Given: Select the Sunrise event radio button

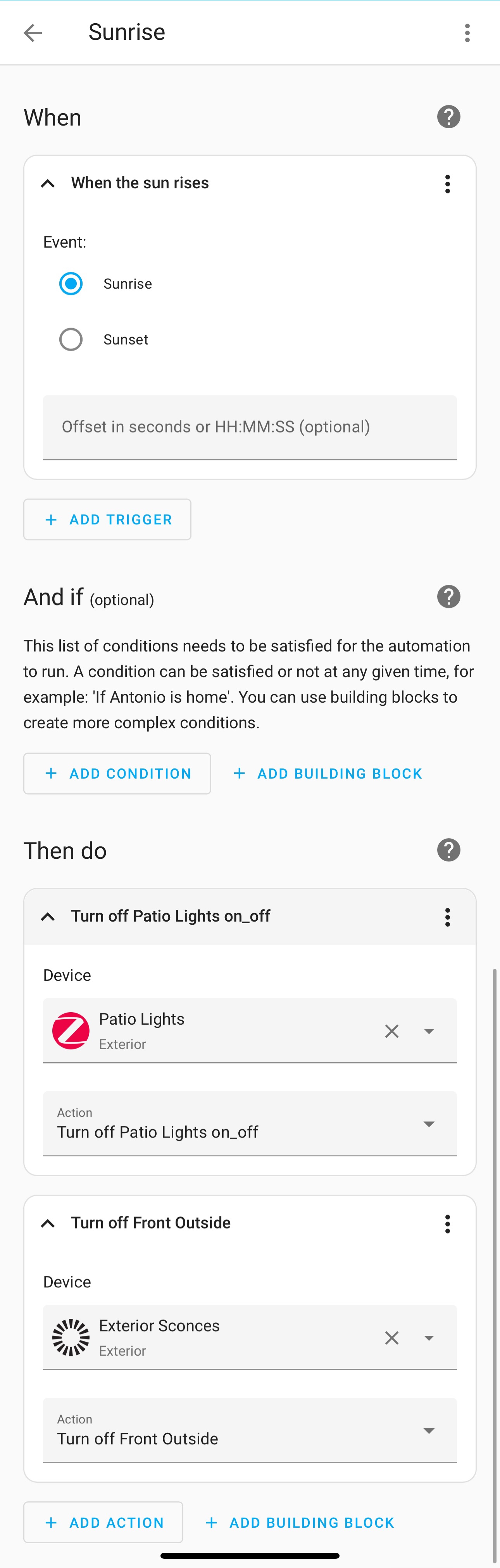Looking at the screenshot, I should click(x=71, y=284).
